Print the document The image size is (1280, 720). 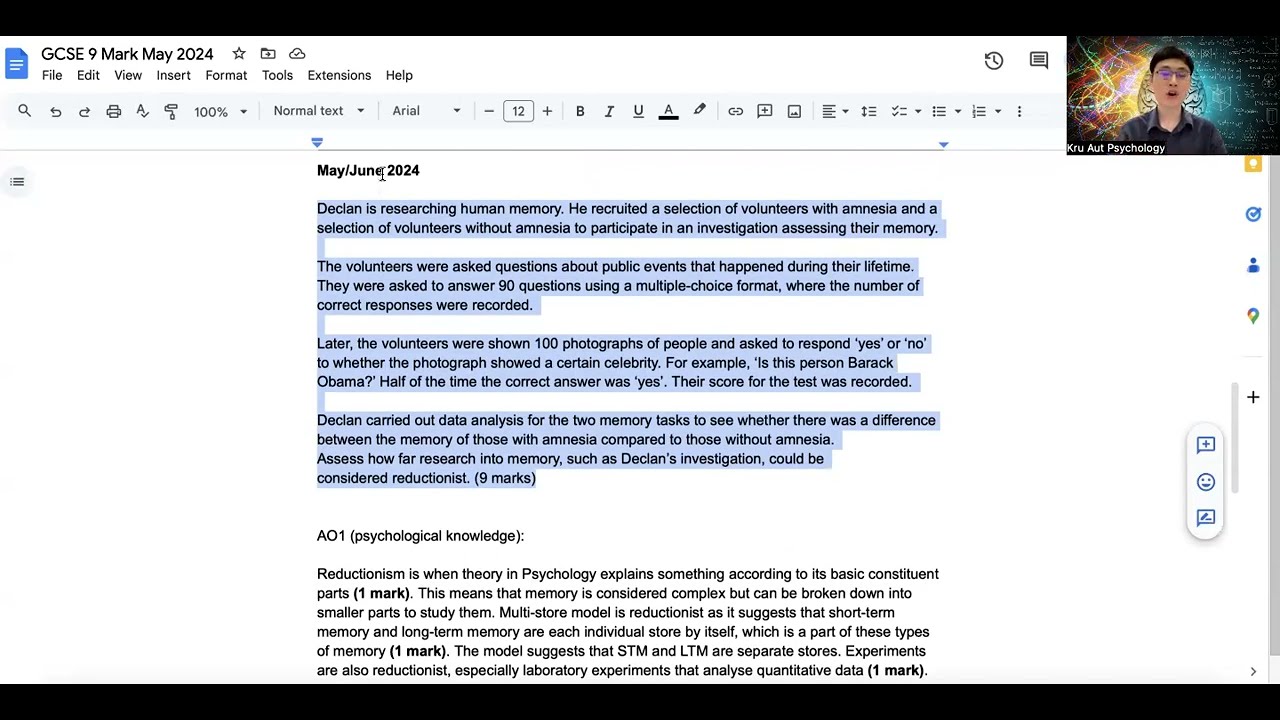click(x=114, y=111)
